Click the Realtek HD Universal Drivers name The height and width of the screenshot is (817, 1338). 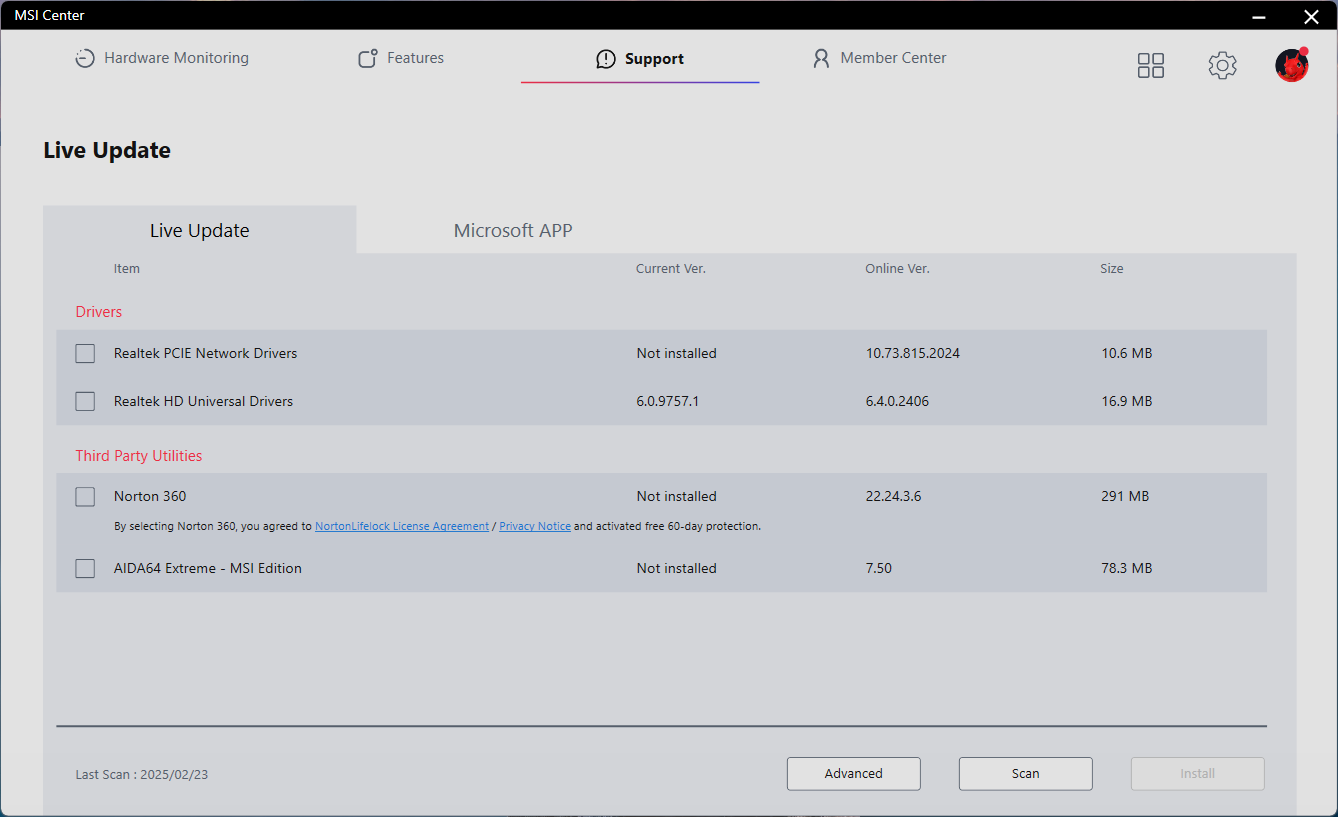[203, 401]
